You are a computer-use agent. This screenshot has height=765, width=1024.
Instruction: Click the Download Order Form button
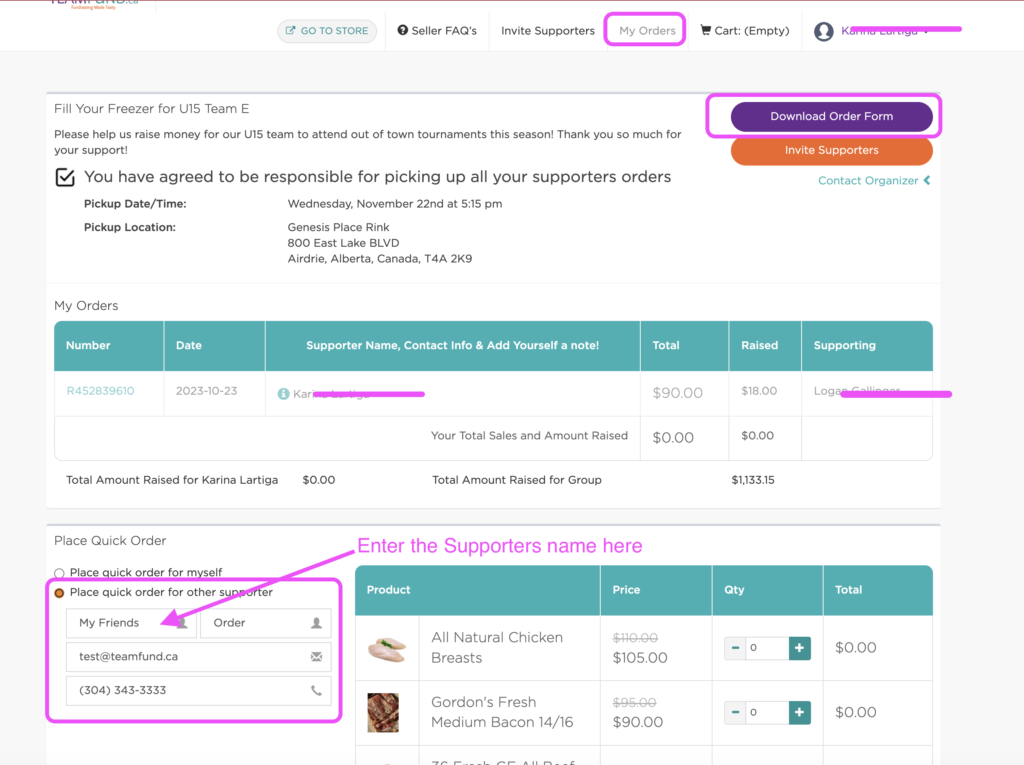831,116
